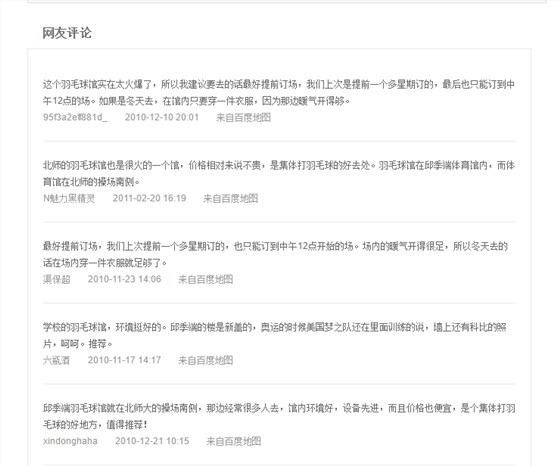The height and width of the screenshot is (466, 560).
Task: Select the comment starting 这个羽毛球馆实在太火爆了
Action: click(x=279, y=93)
